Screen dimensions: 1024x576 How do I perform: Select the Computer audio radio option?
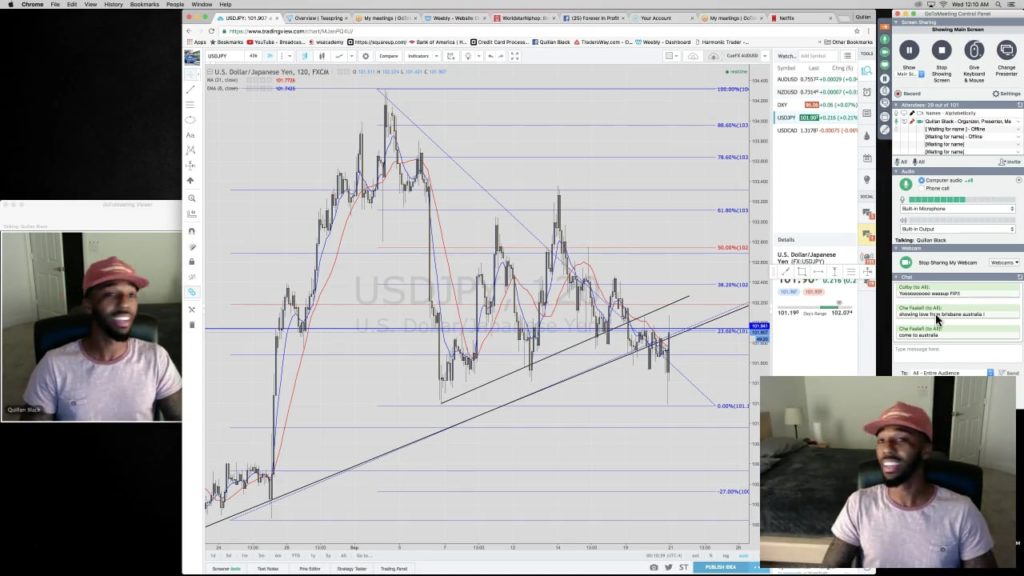(x=921, y=180)
